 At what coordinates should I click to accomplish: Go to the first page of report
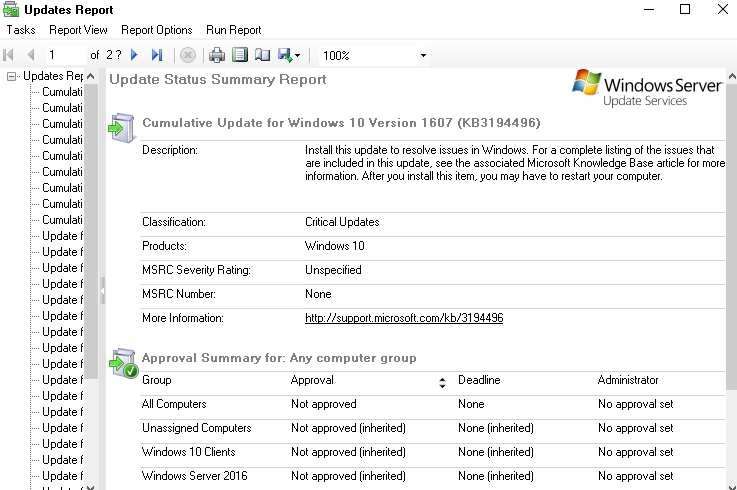pyautogui.click(x=8, y=55)
